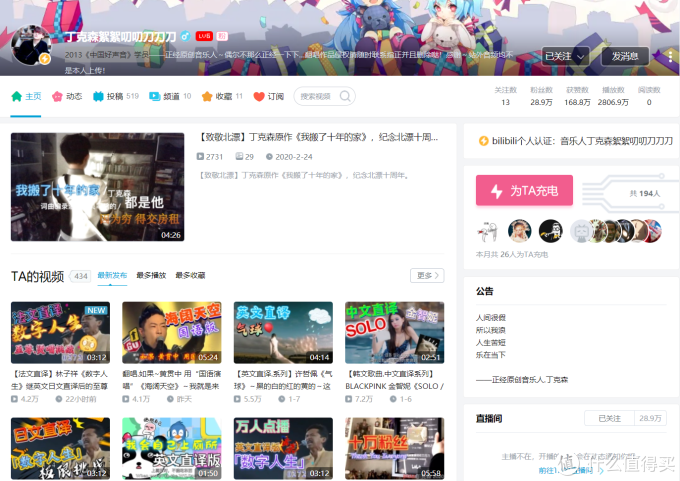Click the second charger avatar with blonde girl
680x481 pixels.
pyautogui.click(x=519, y=231)
